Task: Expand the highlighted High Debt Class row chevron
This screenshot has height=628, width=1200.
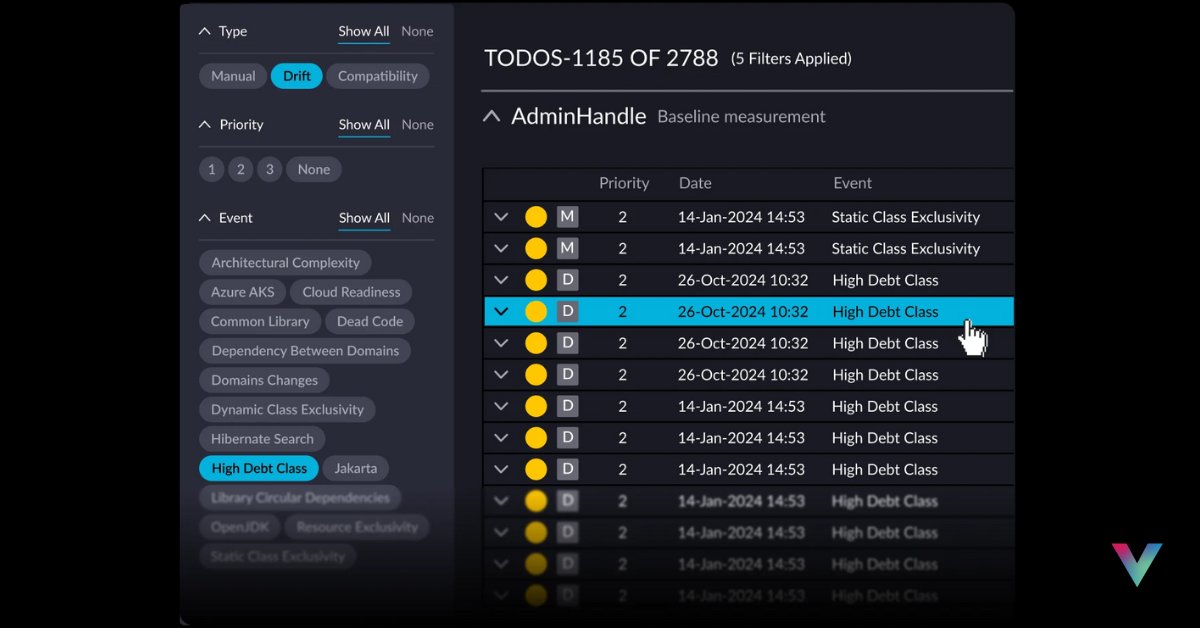Action: 502,312
